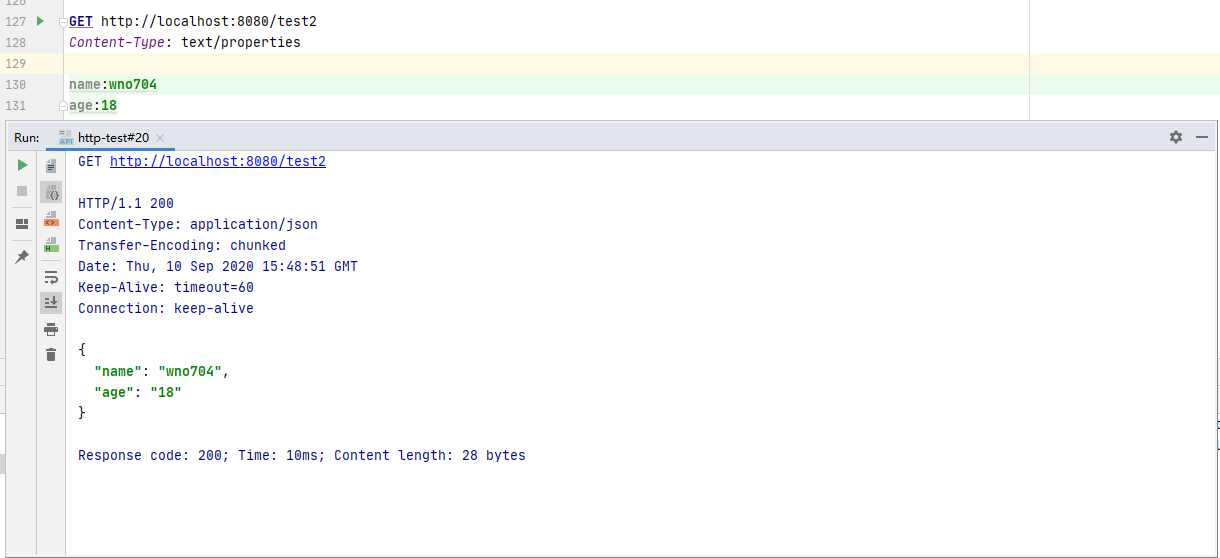Open localhost:8080/test2 link in output
The width and height of the screenshot is (1220, 558).
coord(217,161)
